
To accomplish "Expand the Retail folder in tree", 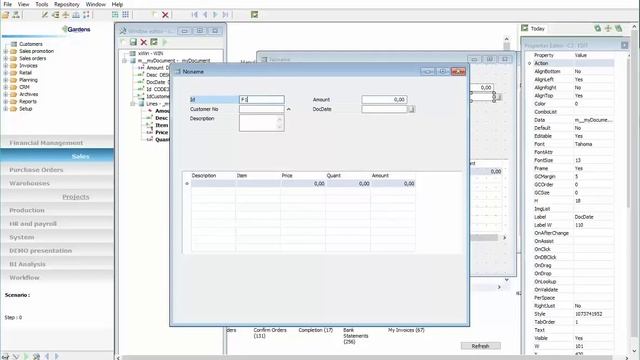I will pyautogui.click(x=6, y=73).
